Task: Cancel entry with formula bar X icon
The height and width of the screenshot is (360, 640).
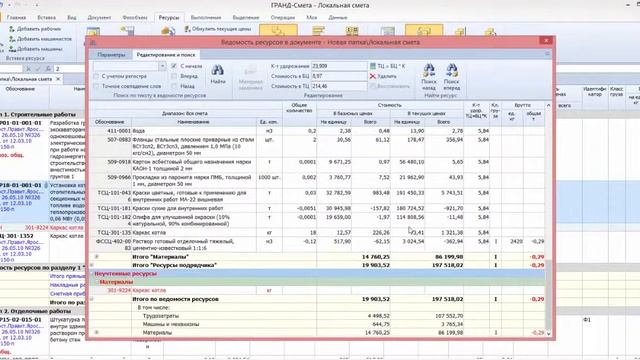Action: (29, 69)
